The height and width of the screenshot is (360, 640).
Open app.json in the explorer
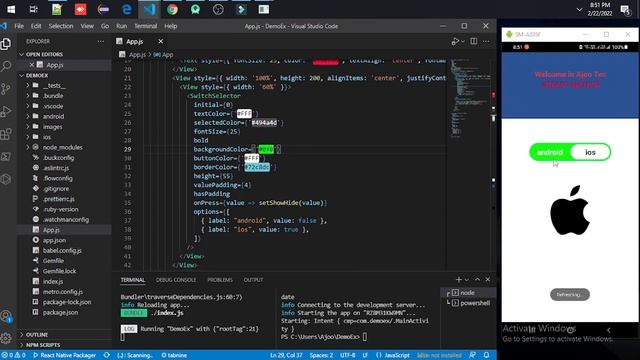coord(54,240)
